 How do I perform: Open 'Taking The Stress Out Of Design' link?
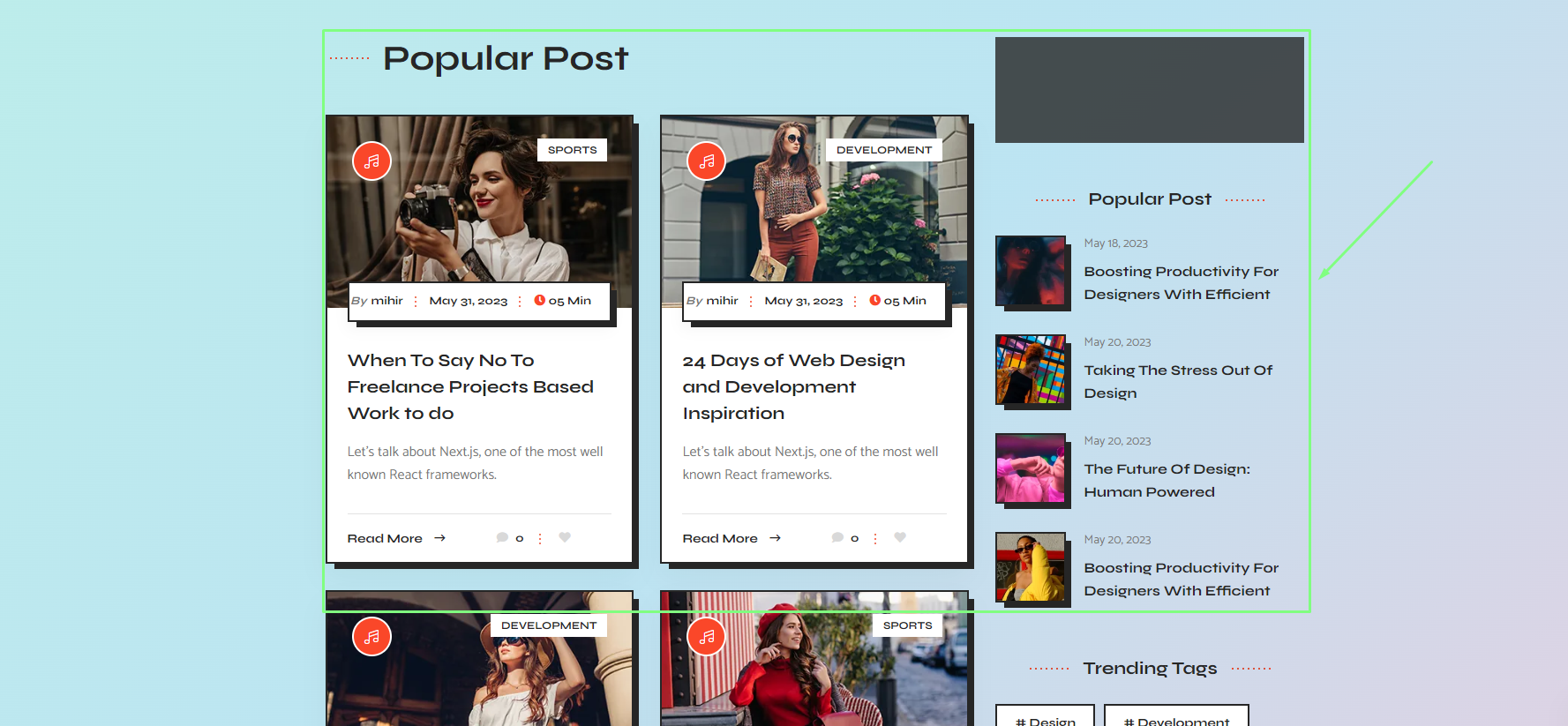point(1178,382)
